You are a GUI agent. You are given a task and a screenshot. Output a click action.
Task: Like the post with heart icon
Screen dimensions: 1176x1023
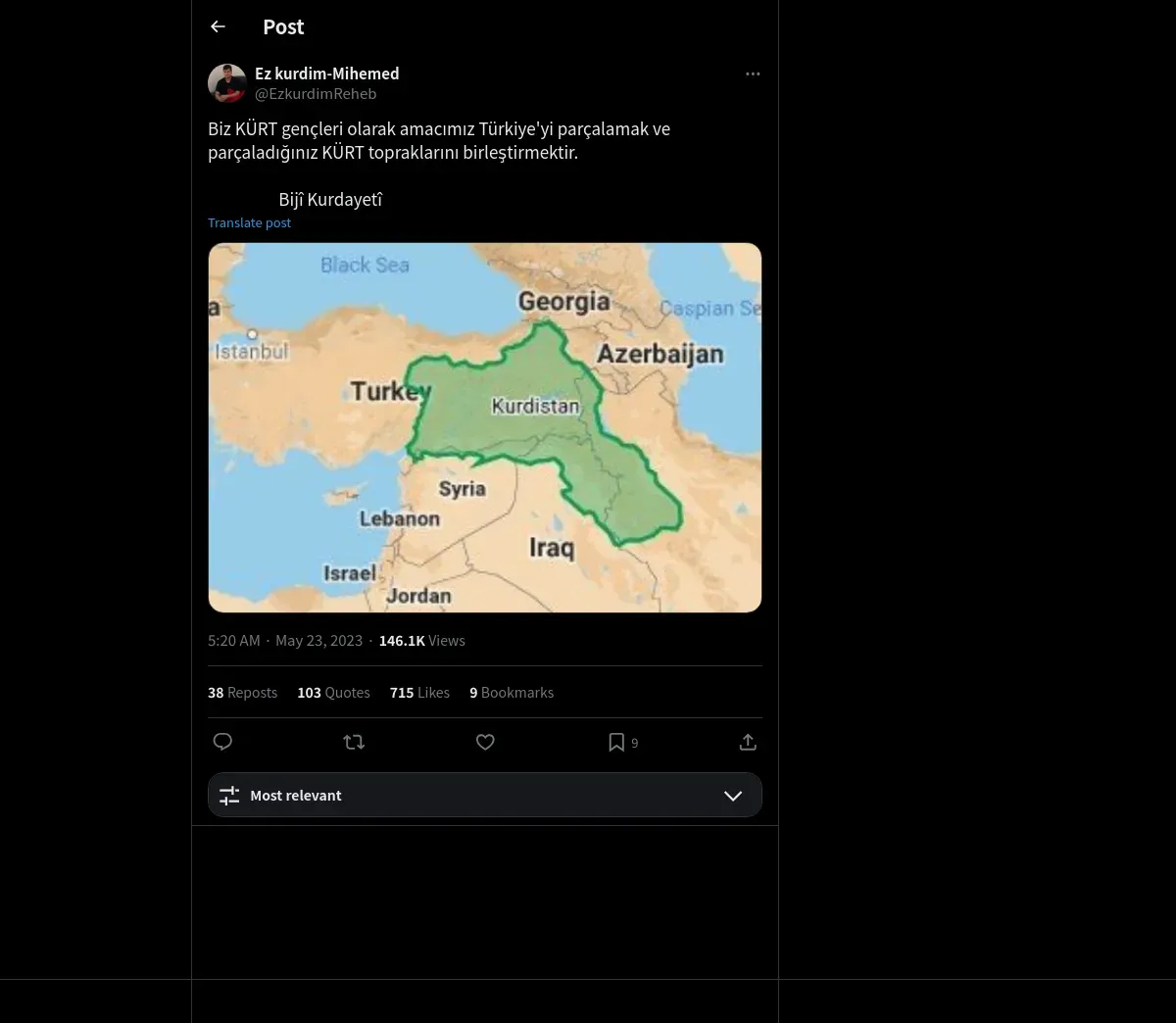[x=485, y=742]
